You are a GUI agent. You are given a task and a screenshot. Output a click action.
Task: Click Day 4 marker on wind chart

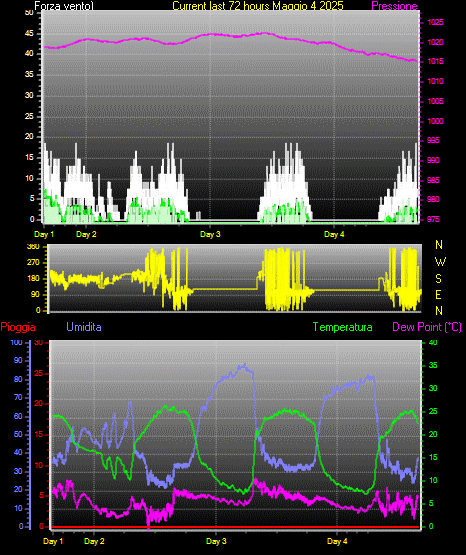(334, 234)
